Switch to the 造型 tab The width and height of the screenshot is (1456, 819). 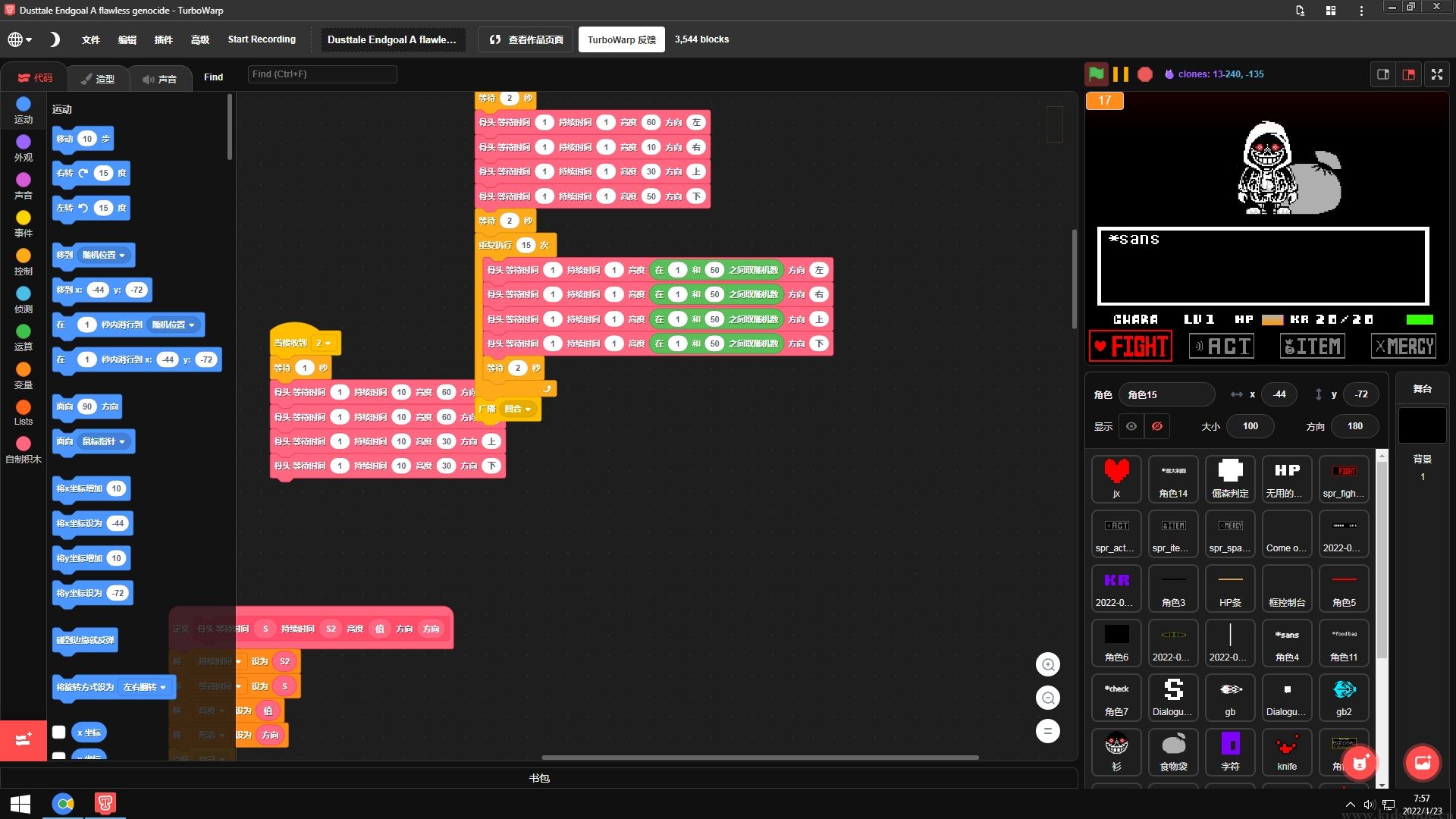[x=97, y=78]
